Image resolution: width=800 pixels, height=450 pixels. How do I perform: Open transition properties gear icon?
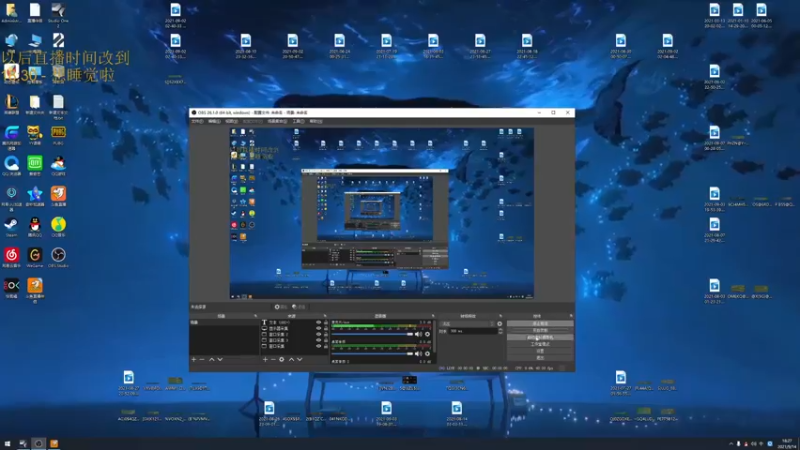tap(499, 323)
